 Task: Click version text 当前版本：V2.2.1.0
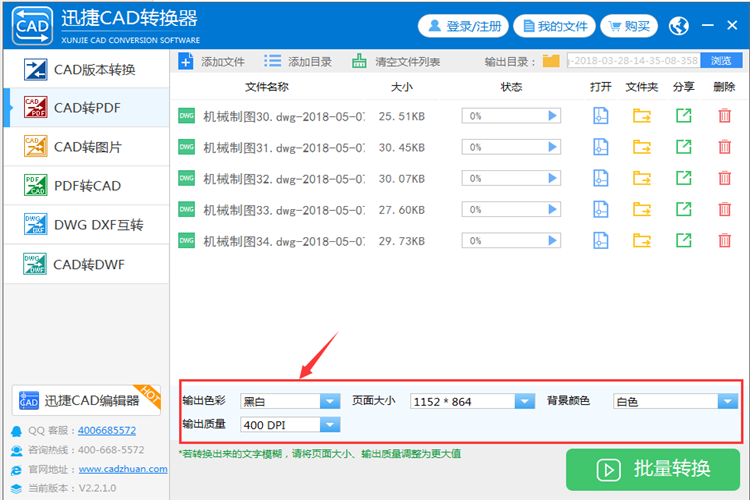[x=72, y=488]
